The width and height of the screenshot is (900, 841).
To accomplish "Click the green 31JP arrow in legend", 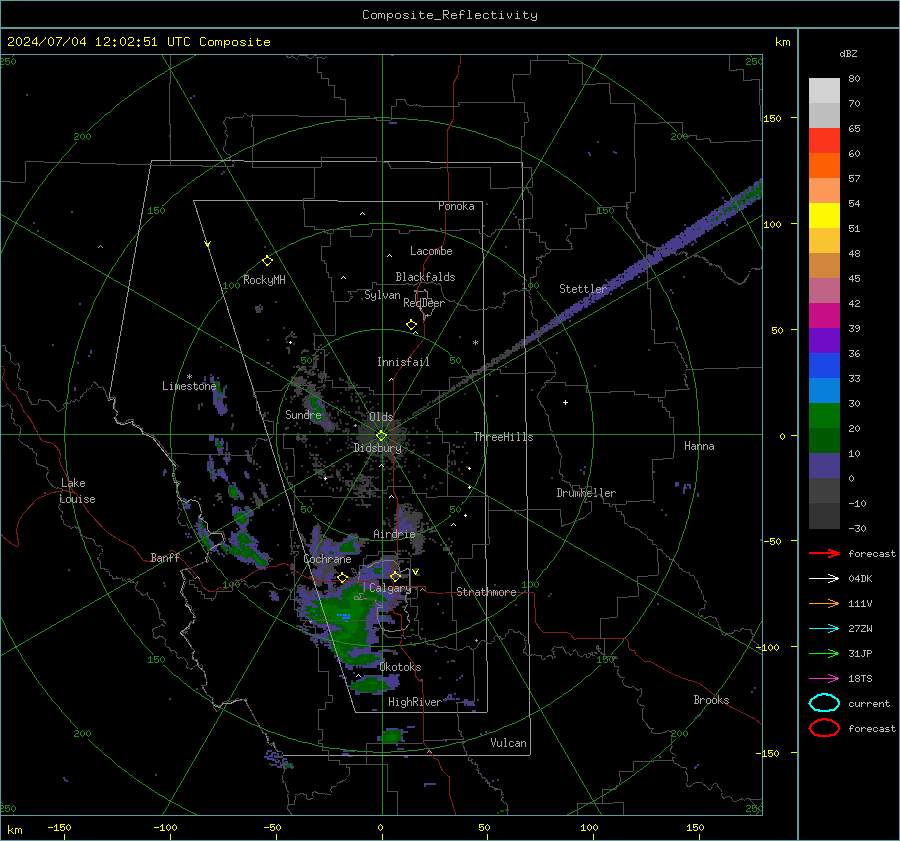I will point(824,653).
